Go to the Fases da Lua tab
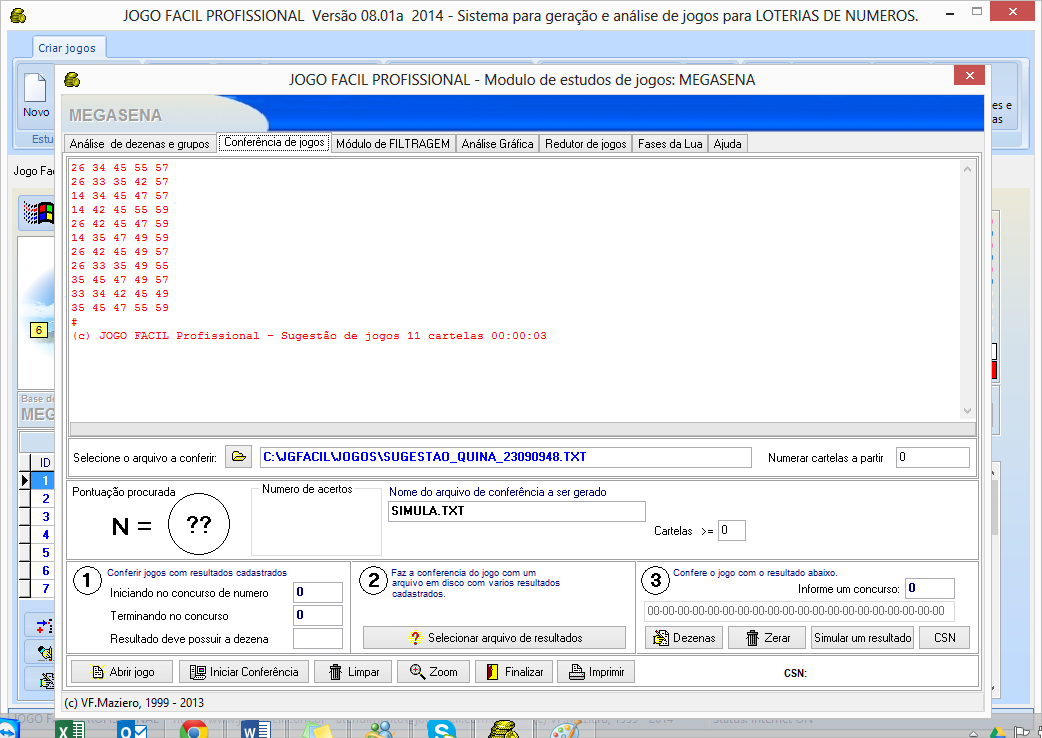The image size is (1042, 738). coord(670,144)
